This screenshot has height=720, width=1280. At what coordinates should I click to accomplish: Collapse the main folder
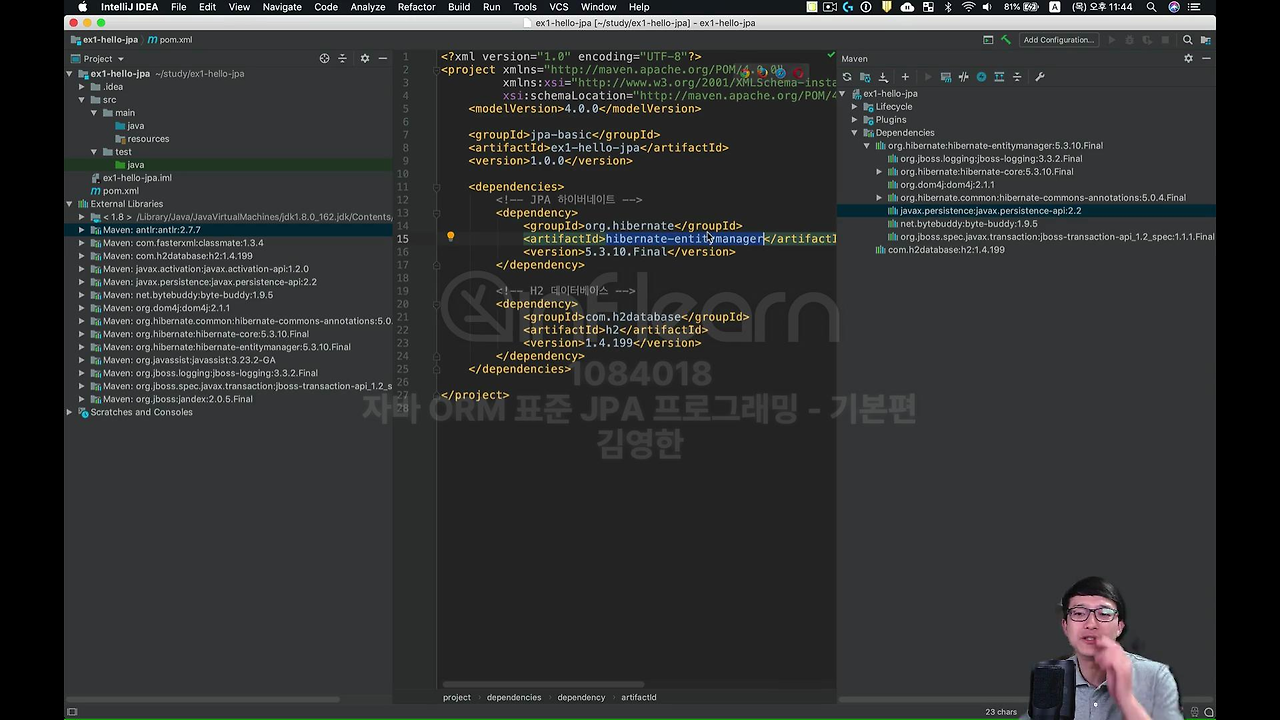[x=94, y=113]
